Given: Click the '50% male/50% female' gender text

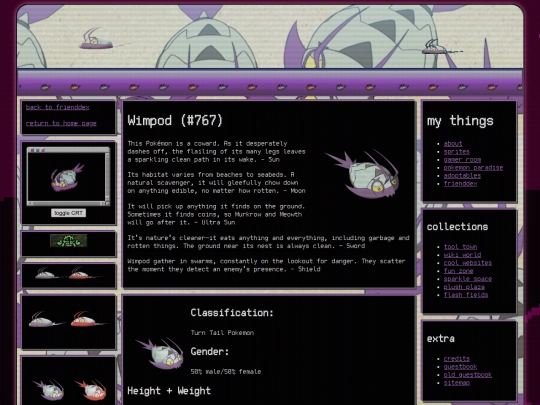Looking at the screenshot, I should [x=226, y=372].
